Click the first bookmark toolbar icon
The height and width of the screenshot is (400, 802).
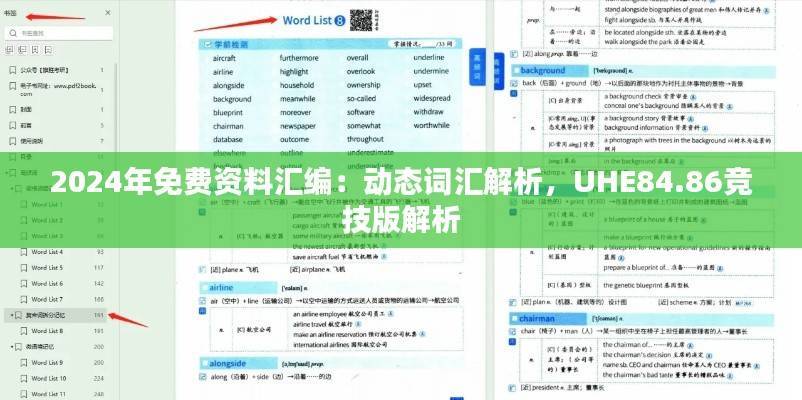click(10, 51)
